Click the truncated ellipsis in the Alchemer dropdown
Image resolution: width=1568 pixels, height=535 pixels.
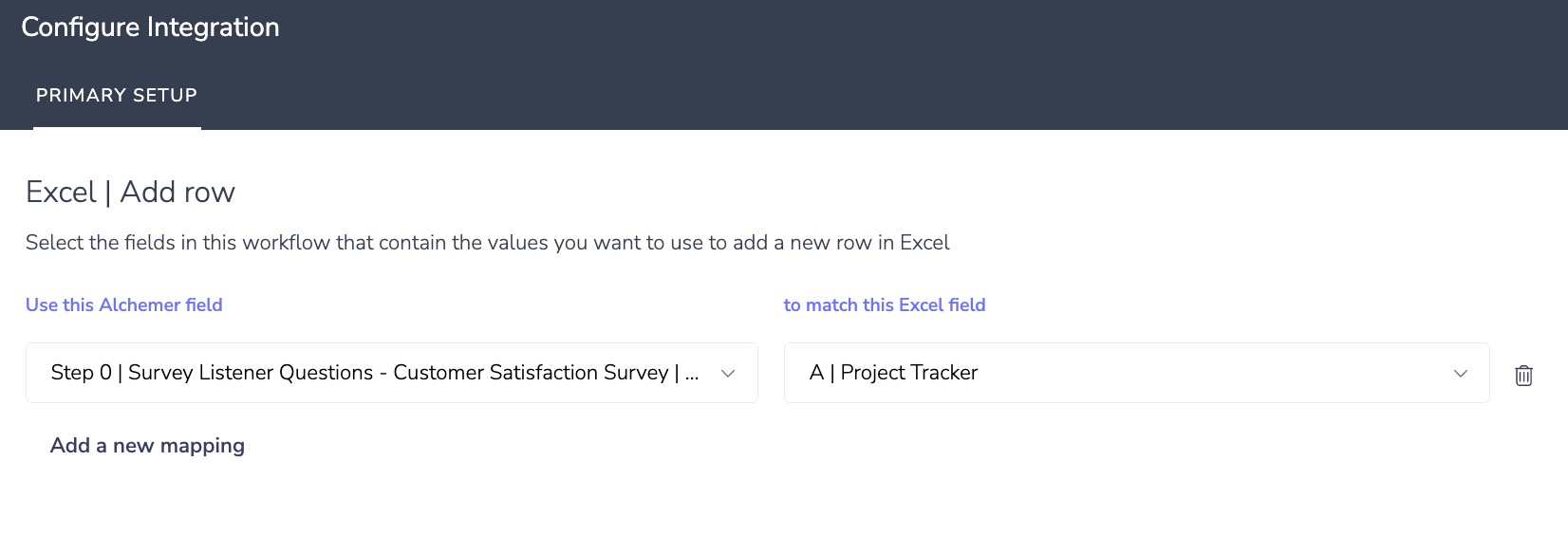point(692,374)
